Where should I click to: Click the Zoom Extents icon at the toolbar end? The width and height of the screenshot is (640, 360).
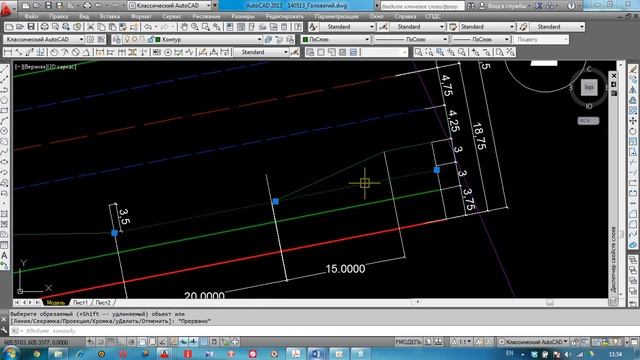[511, 52]
